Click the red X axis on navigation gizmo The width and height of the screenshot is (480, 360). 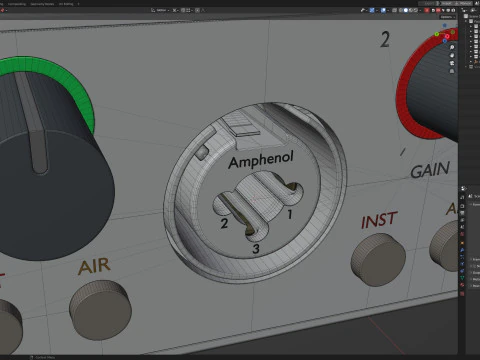coord(447,37)
